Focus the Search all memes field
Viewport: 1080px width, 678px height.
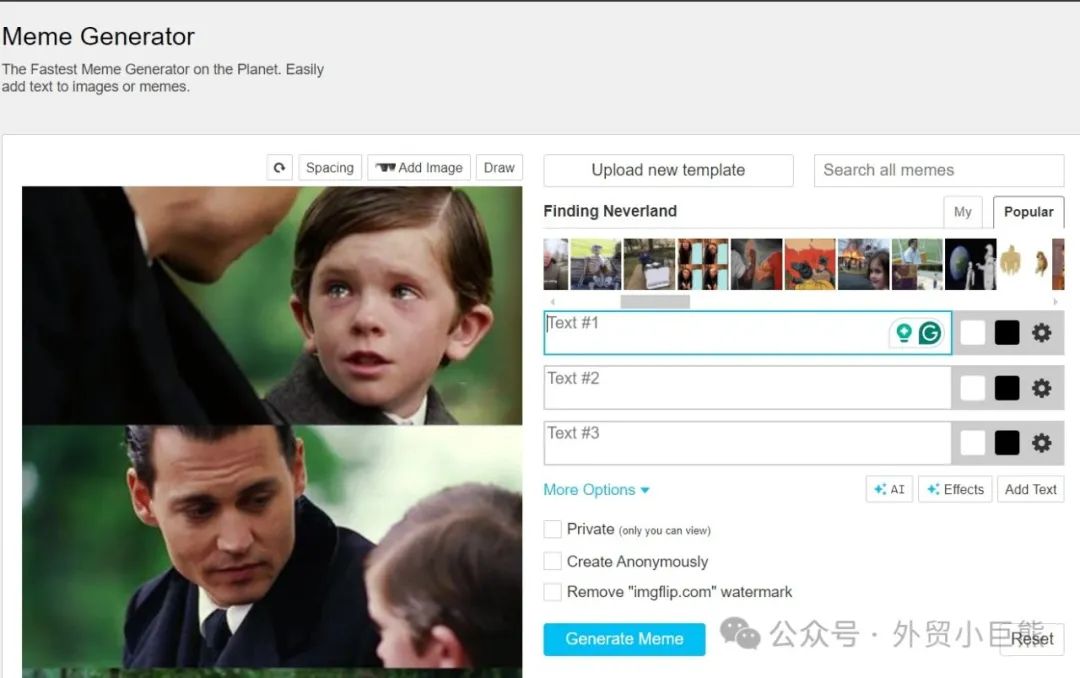939,170
